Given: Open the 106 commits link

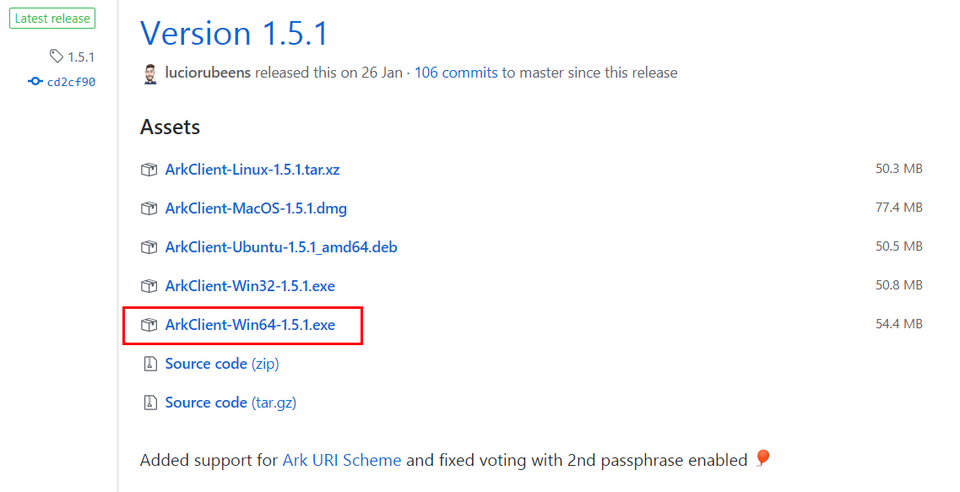Looking at the screenshot, I should point(456,73).
